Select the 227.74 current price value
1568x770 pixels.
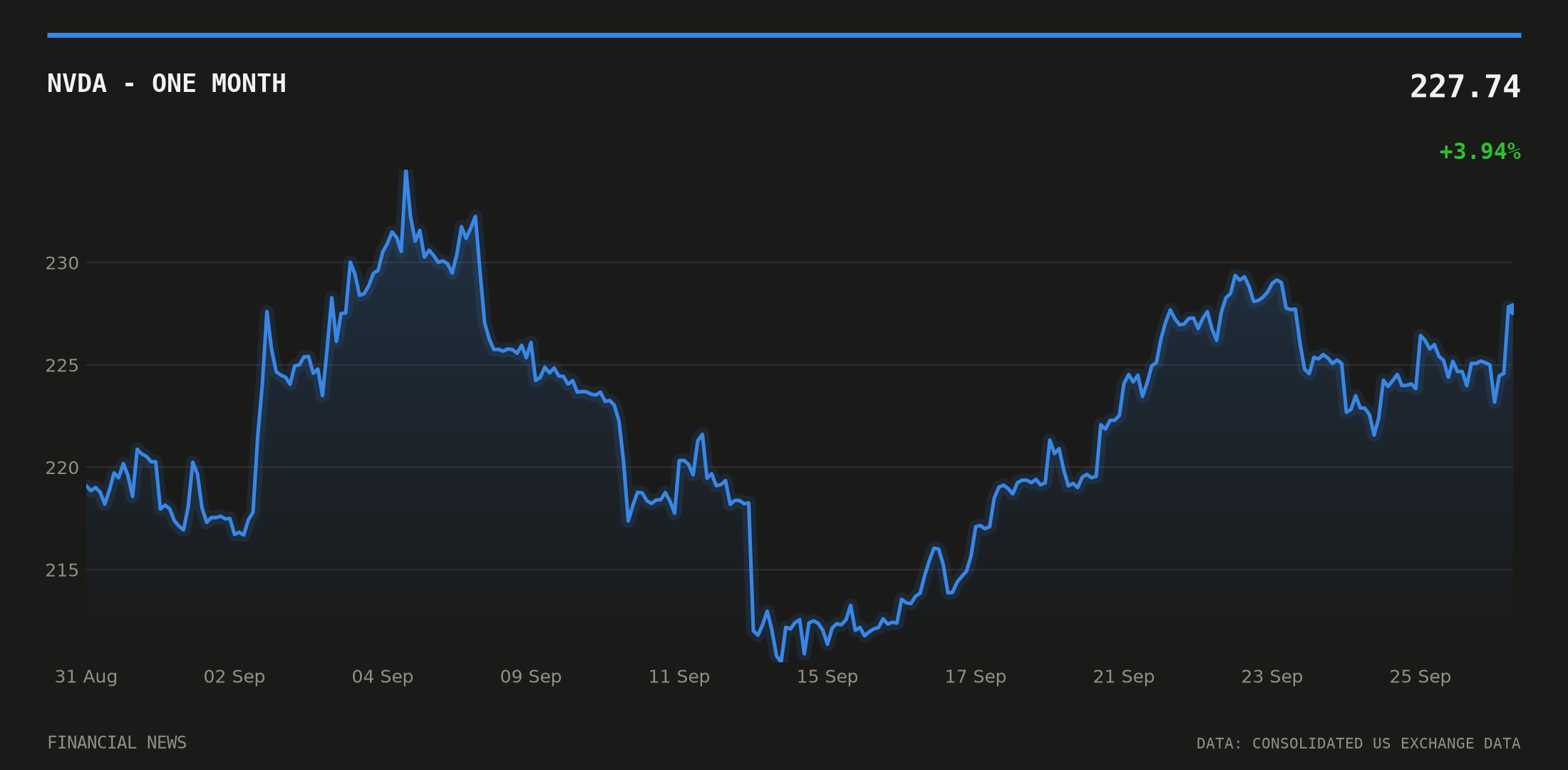(1465, 87)
